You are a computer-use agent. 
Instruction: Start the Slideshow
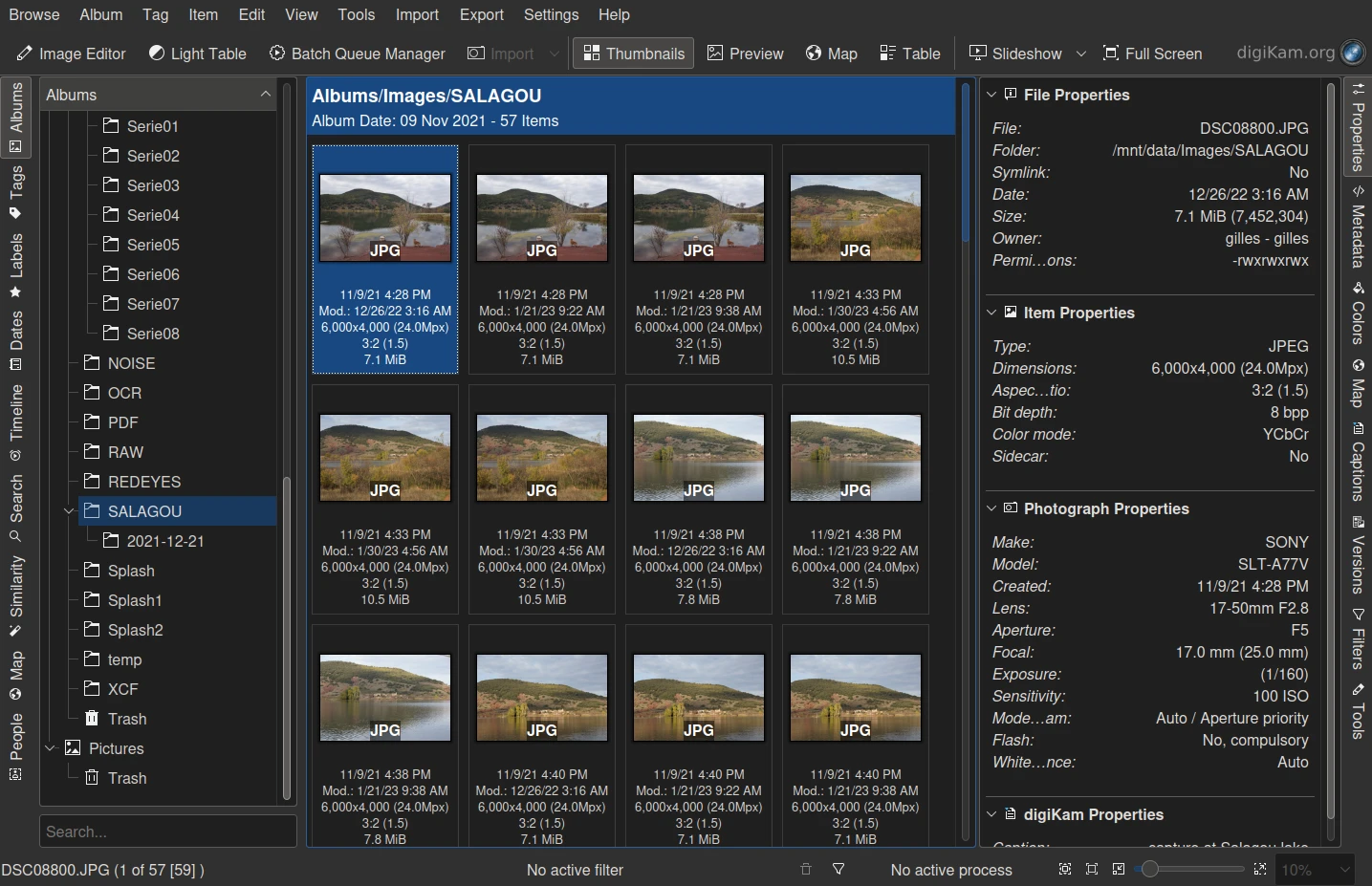point(1015,54)
